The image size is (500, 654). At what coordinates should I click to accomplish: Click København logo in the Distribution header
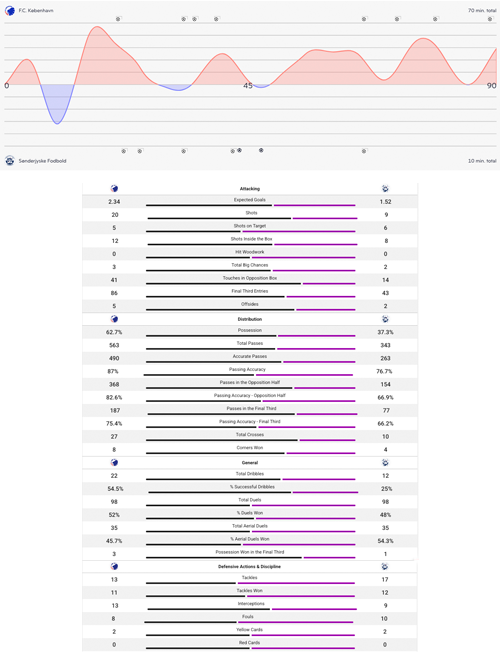click(114, 319)
